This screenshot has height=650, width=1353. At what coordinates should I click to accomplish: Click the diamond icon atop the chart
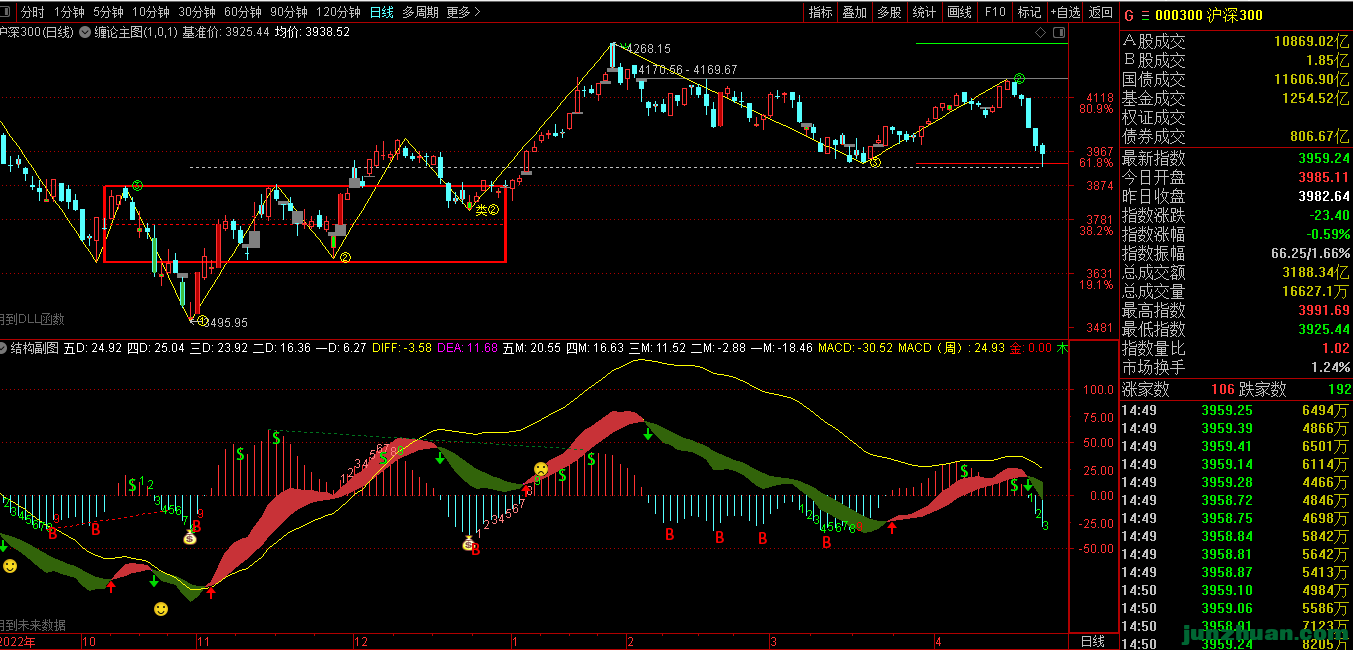pyautogui.click(x=1041, y=33)
